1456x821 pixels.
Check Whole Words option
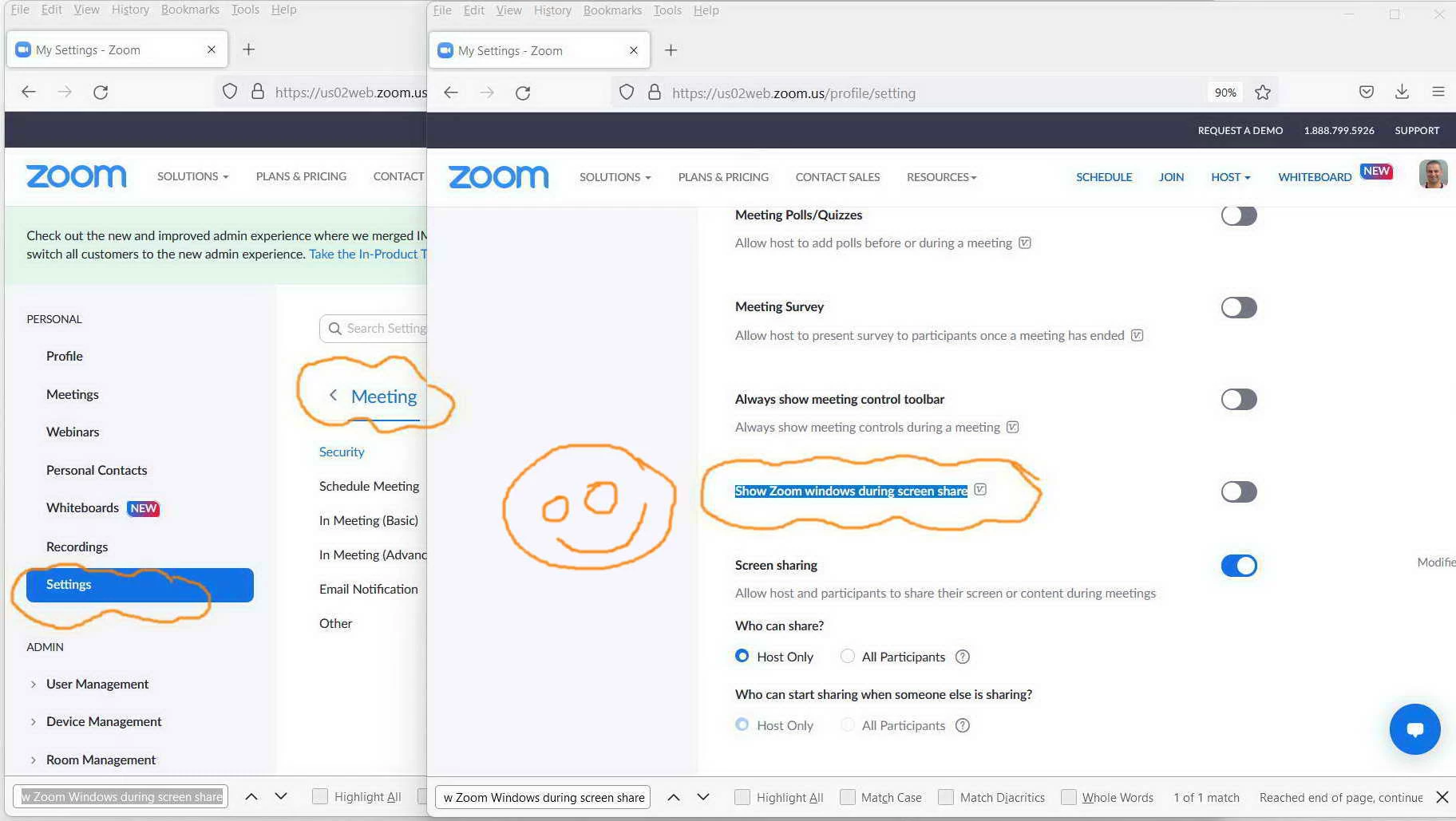point(1068,797)
